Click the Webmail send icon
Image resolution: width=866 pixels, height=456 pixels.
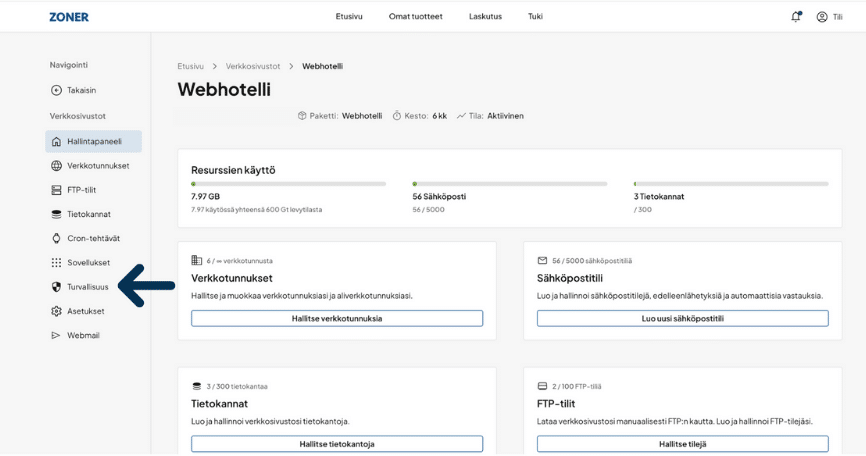coord(57,335)
